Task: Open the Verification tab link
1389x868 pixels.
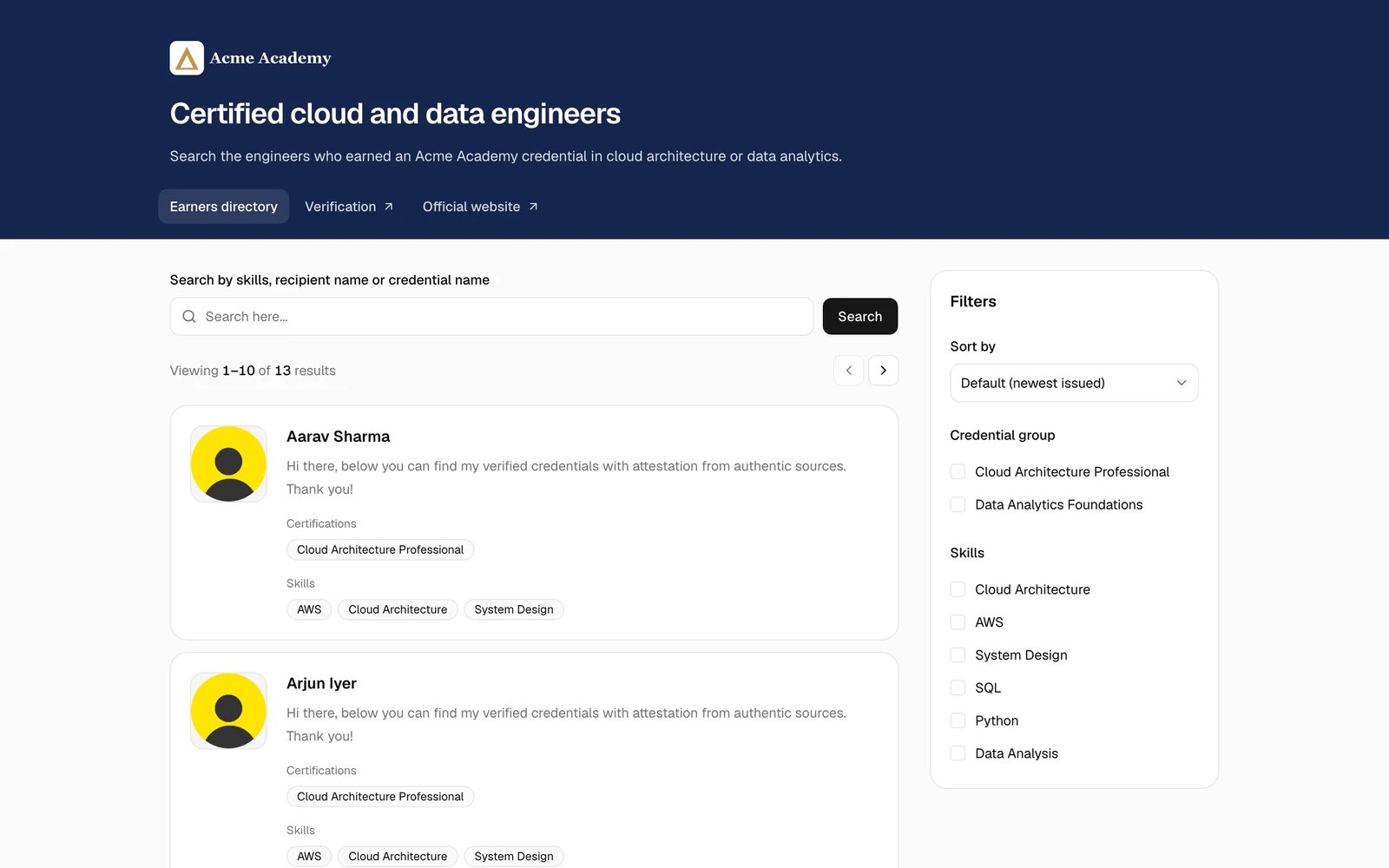Action: tap(349, 207)
